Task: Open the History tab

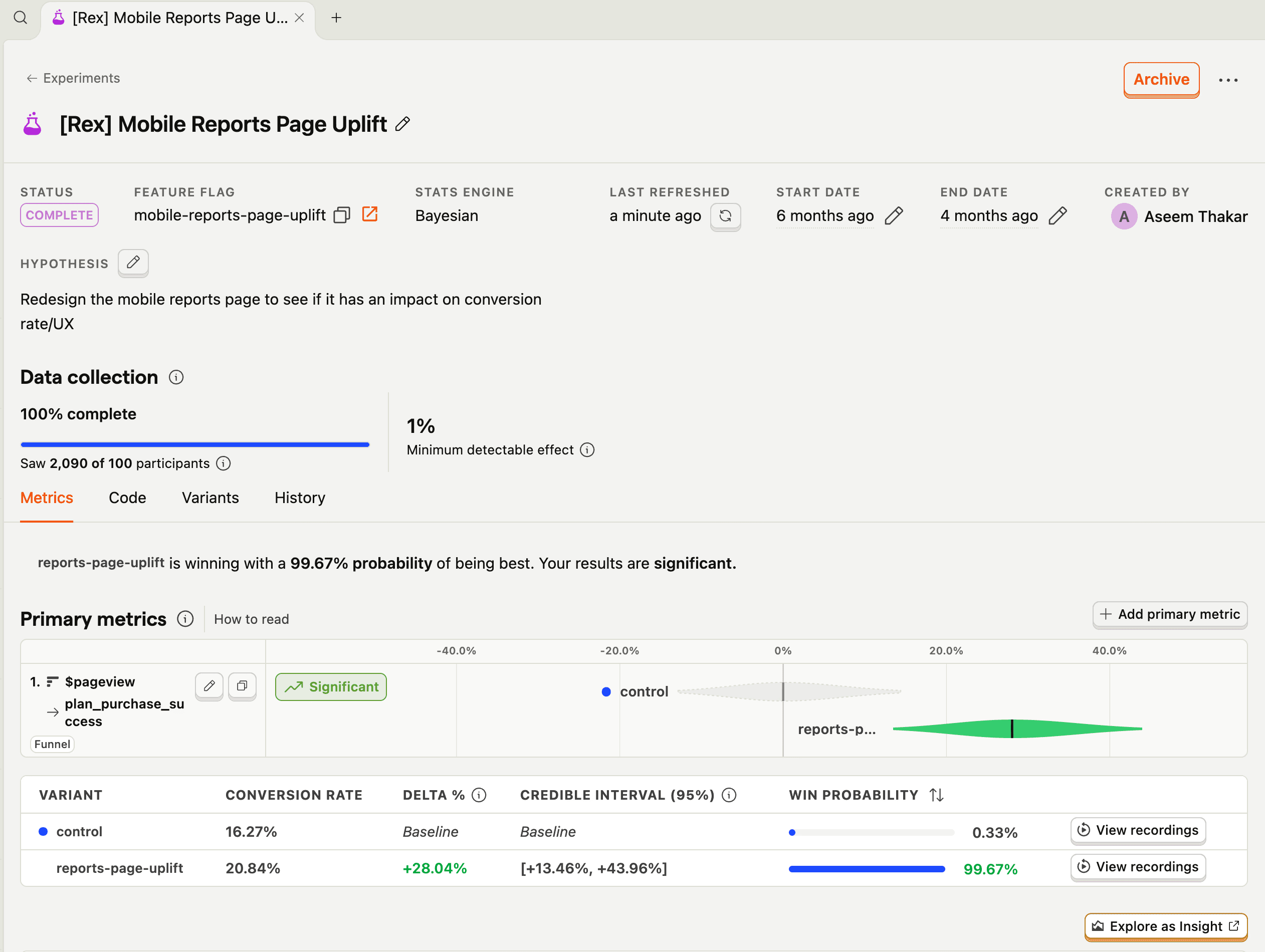Action: [x=300, y=498]
